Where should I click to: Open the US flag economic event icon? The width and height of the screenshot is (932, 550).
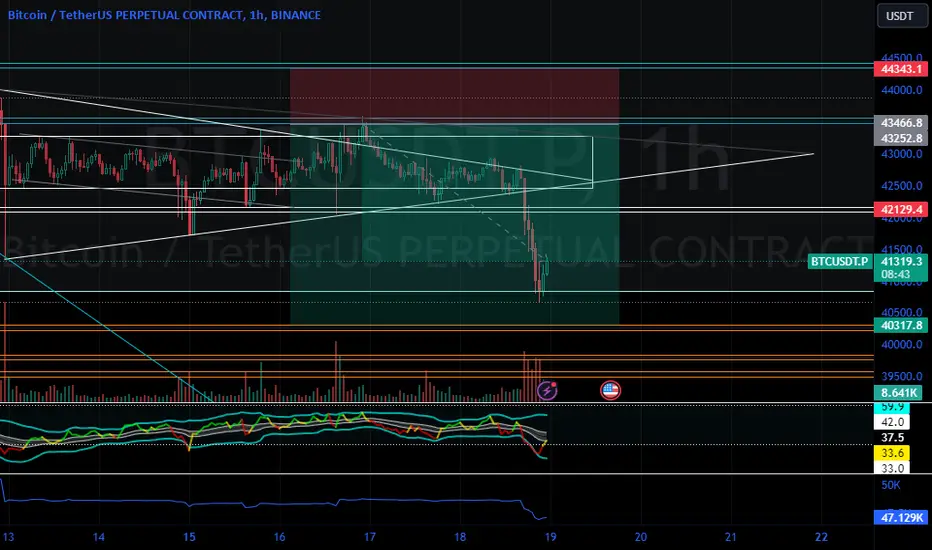(610, 391)
